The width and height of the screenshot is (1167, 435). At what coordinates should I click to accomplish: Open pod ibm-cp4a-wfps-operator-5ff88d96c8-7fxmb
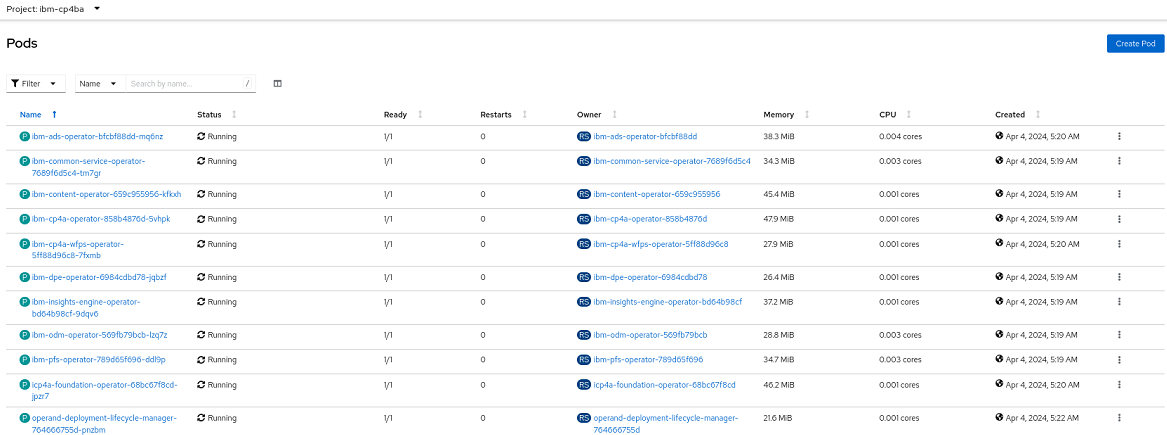tap(78, 250)
